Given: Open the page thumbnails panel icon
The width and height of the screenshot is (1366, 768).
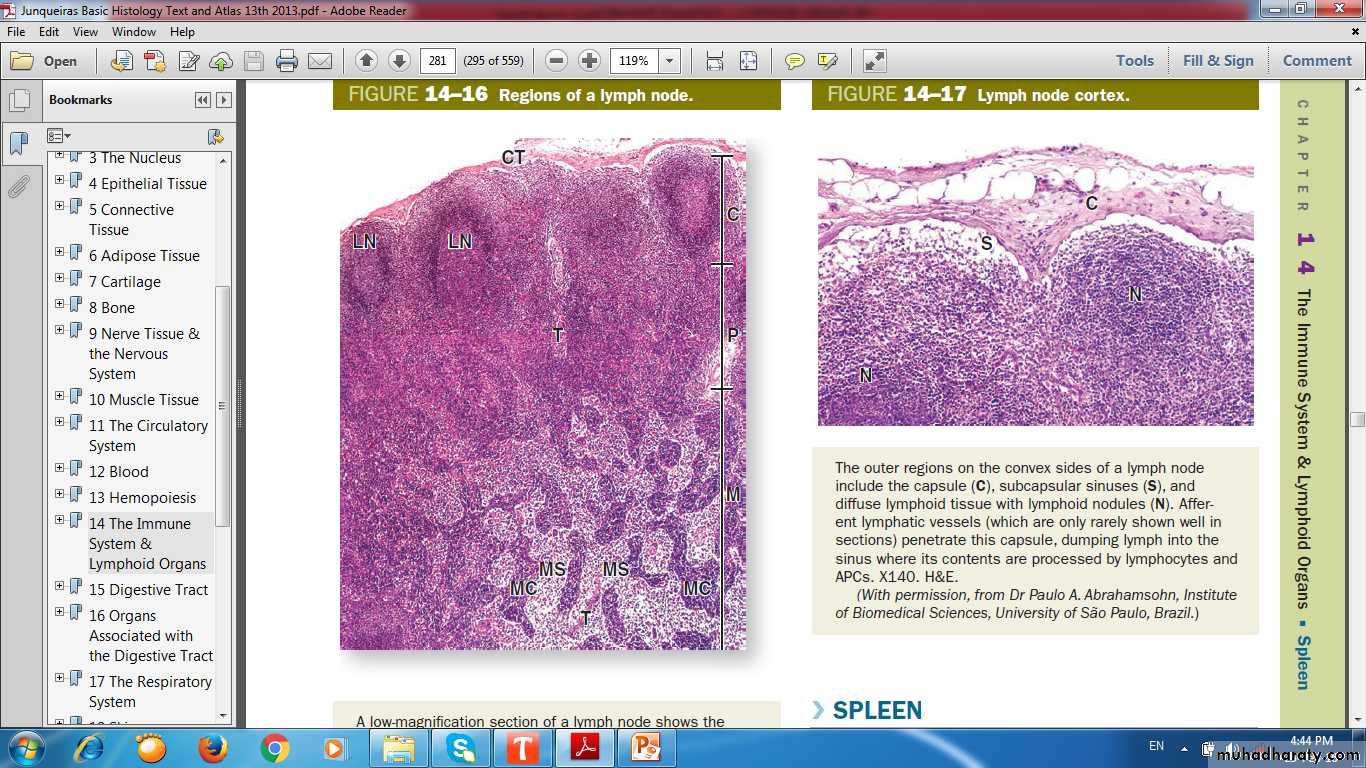Looking at the screenshot, I should click(x=19, y=101).
